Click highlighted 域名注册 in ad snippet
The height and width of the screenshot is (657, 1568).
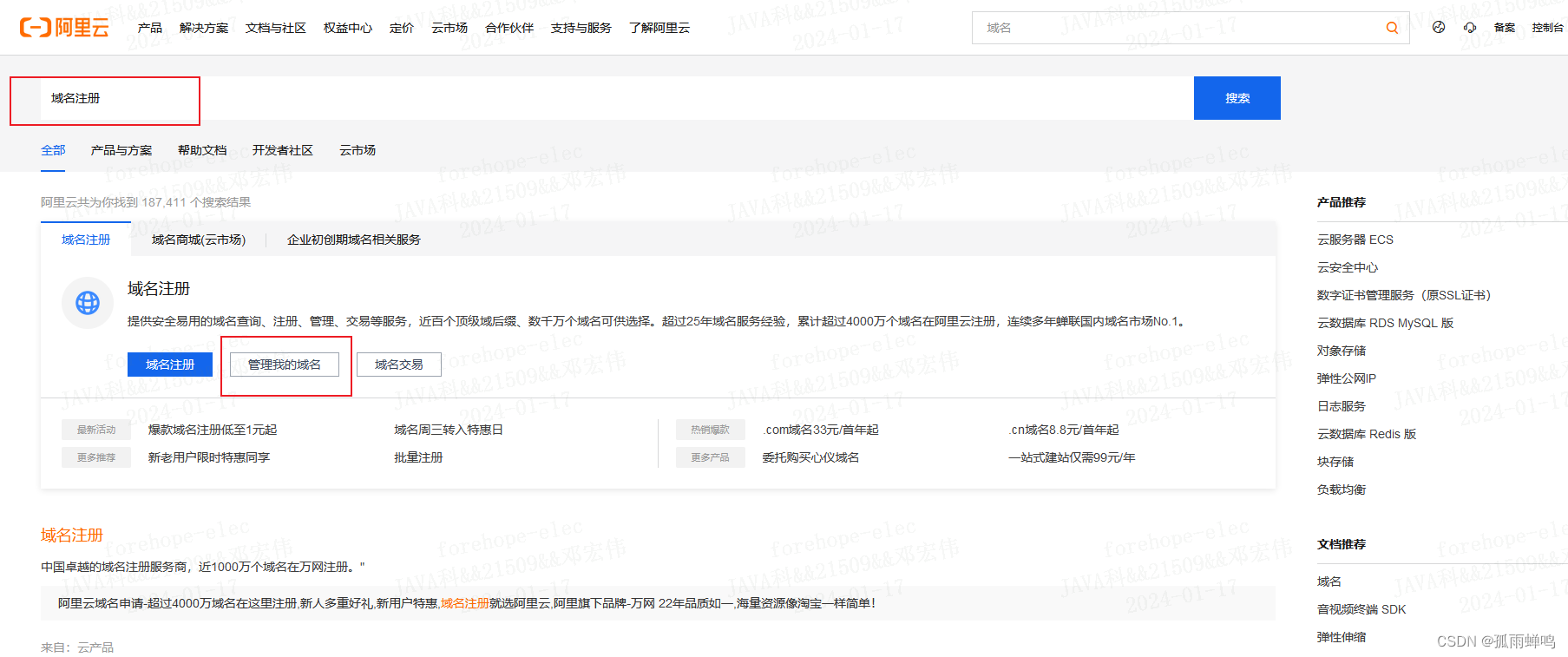tap(464, 603)
